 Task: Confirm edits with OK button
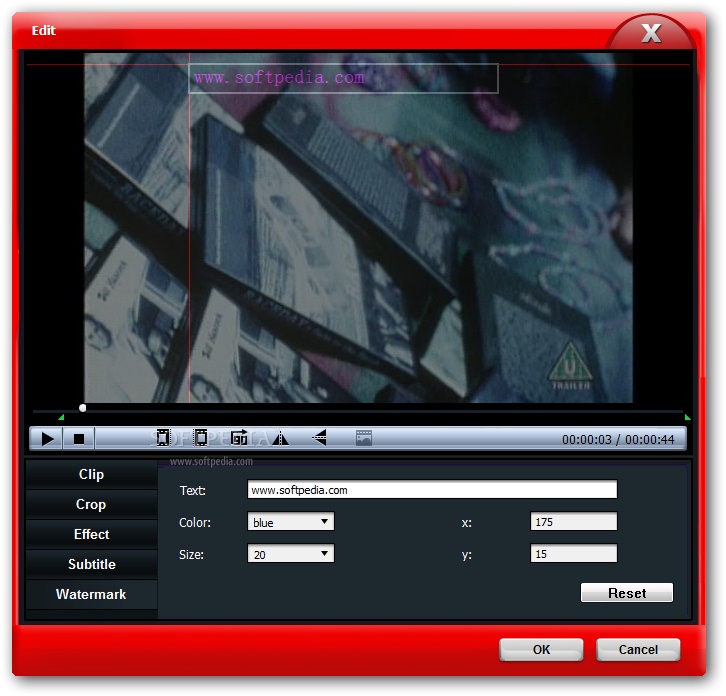(x=541, y=650)
